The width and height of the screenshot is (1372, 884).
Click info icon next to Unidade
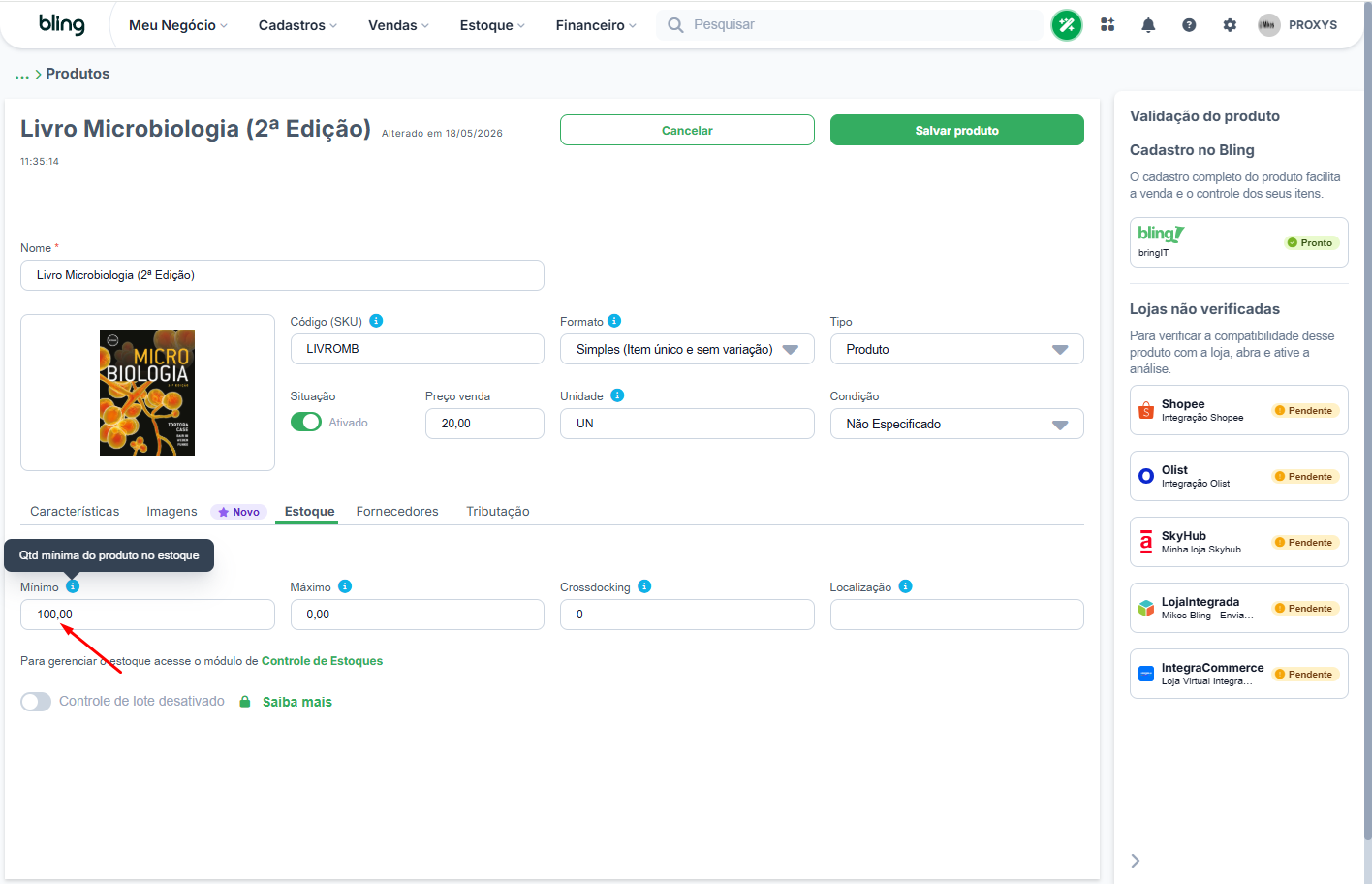pyautogui.click(x=617, y=395)
